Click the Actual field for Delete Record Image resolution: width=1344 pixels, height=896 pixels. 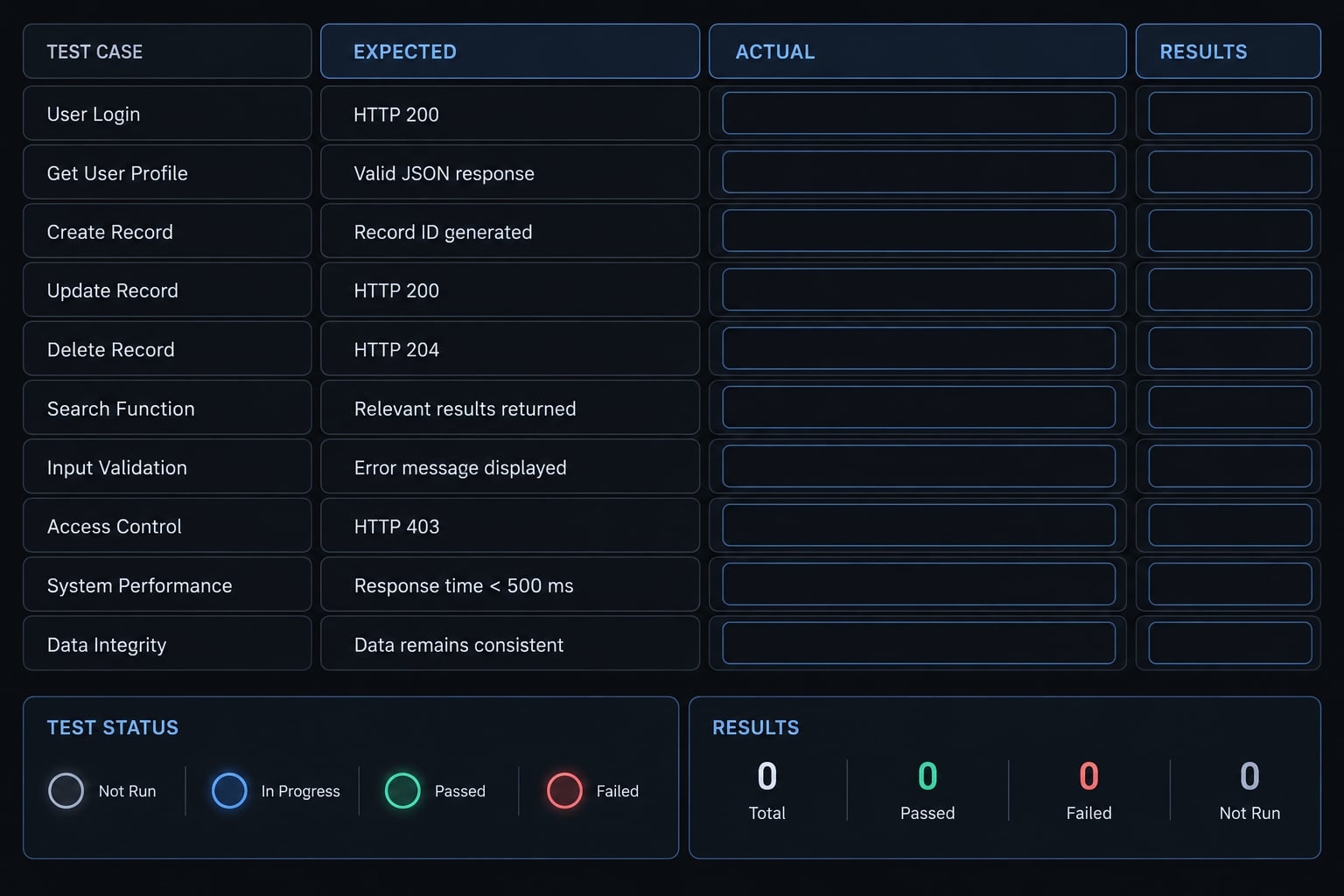click(919, 348)
